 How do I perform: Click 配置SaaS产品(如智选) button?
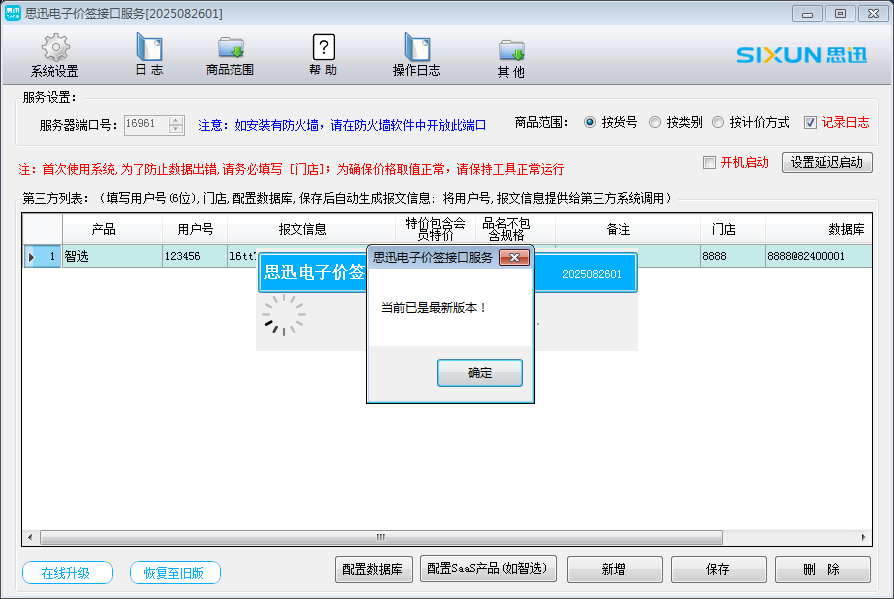488,569
